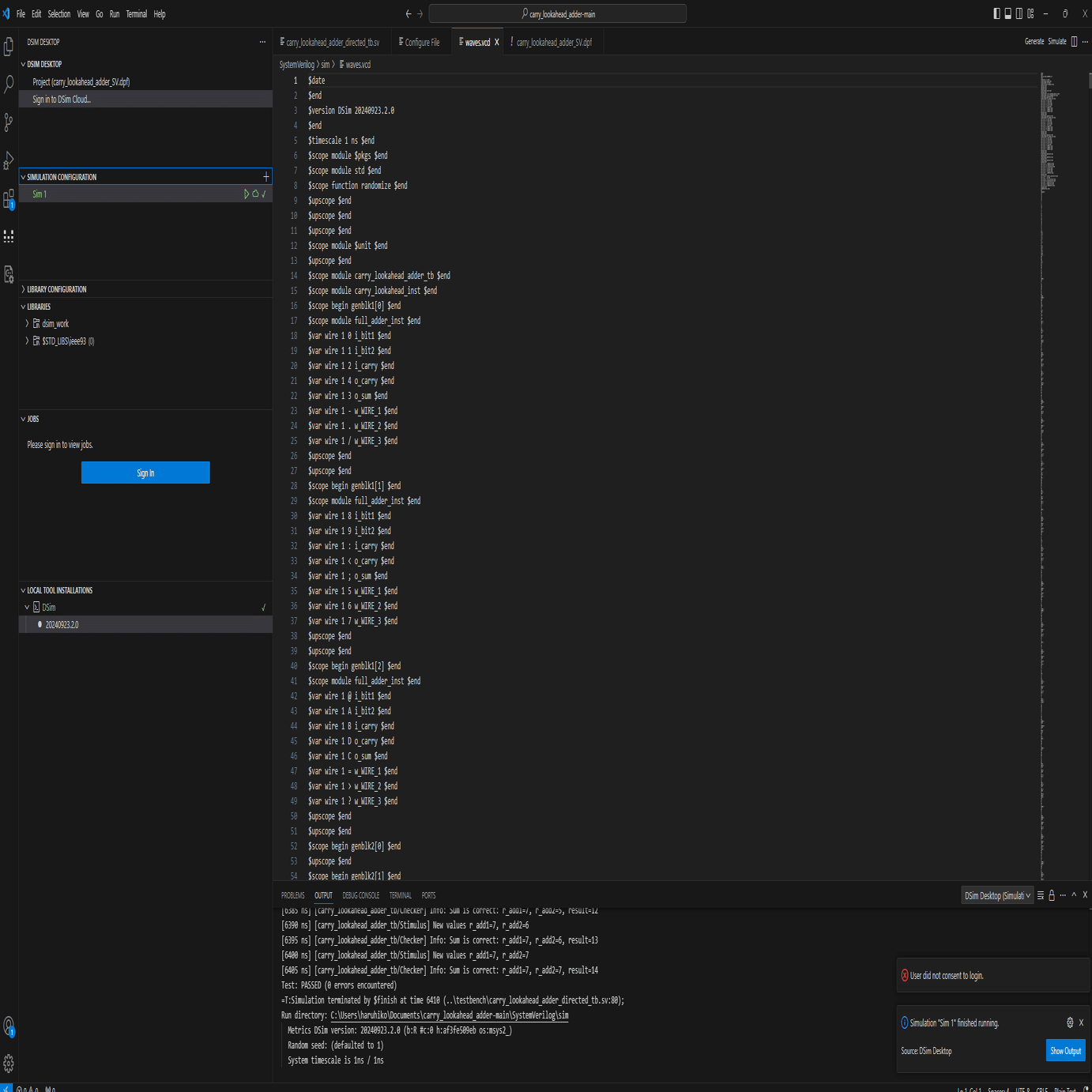Open the Terminal menu
This screenshot has width=1092, height=1092.
tap(135, 13)
